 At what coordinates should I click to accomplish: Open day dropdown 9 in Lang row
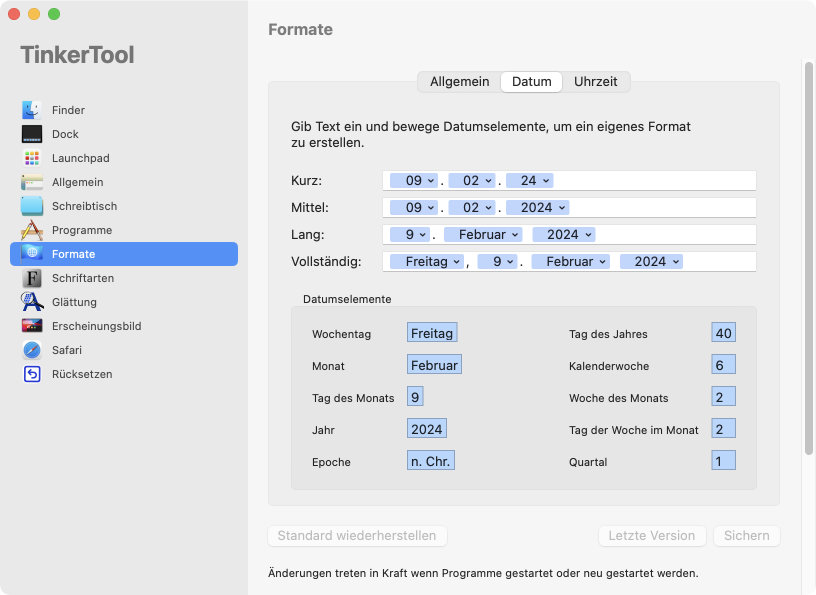pos(410,235)
